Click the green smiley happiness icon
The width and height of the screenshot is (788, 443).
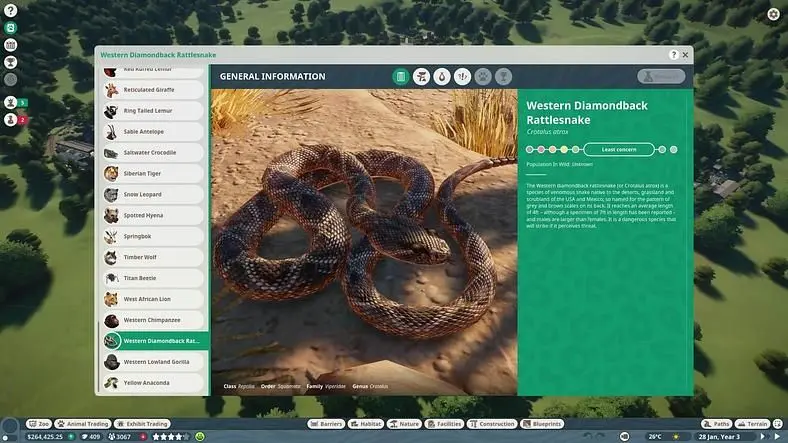(x=200, y=437)
